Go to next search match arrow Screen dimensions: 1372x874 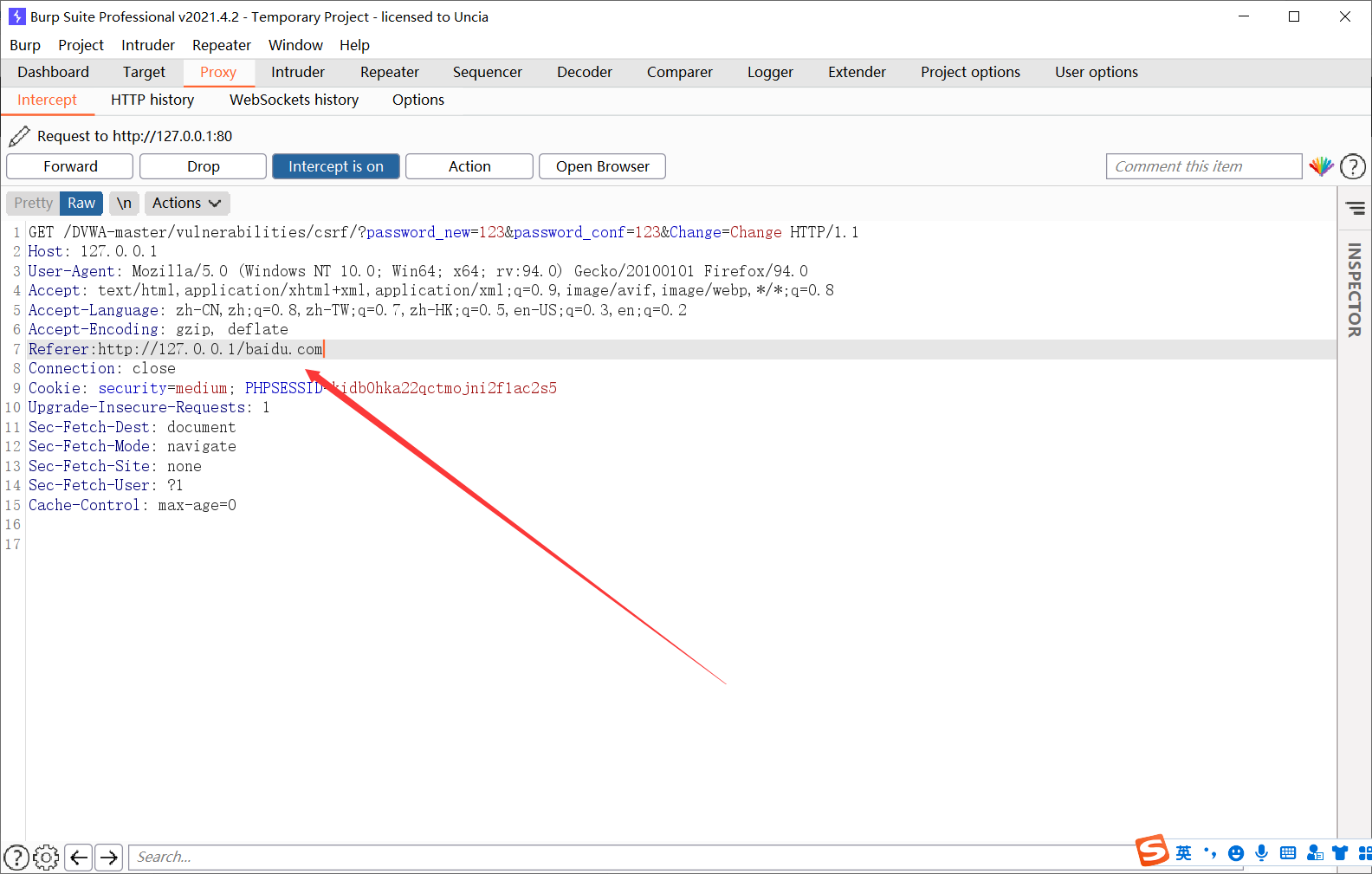point(108,858)
